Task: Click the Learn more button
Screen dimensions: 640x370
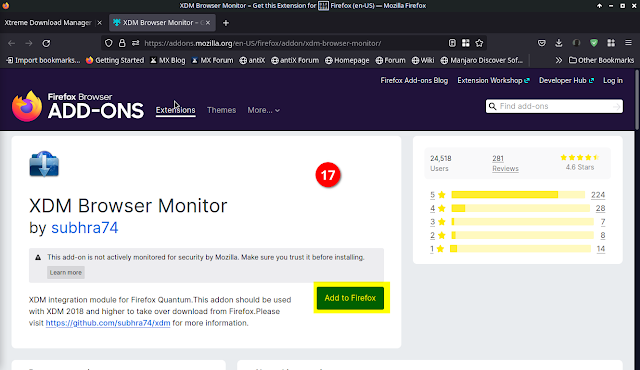Action: [x=66, y=273]
